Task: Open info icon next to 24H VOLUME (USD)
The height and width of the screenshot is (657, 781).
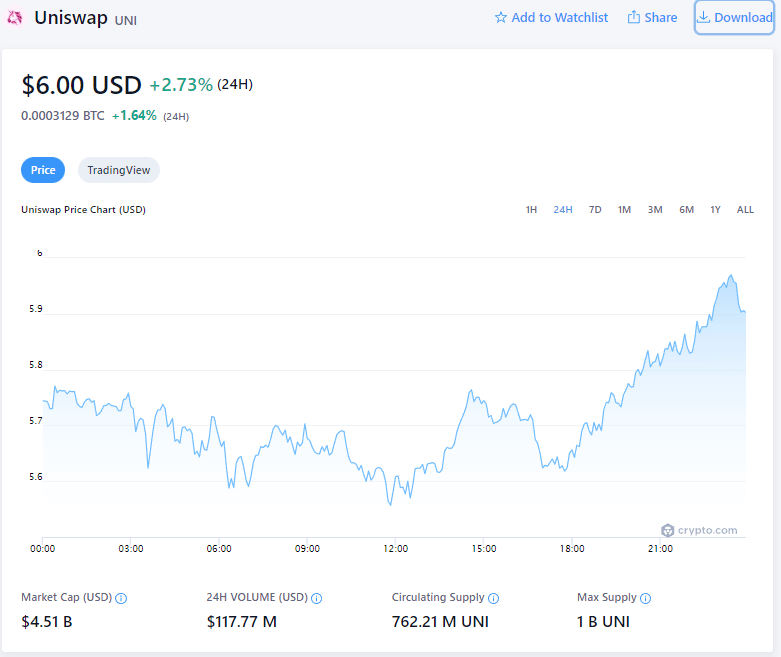Action: click(316, 598)
